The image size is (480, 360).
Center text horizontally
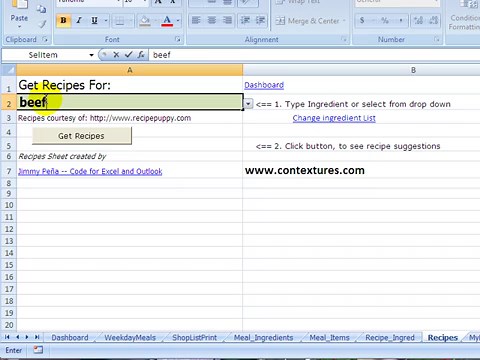[212, 21]
